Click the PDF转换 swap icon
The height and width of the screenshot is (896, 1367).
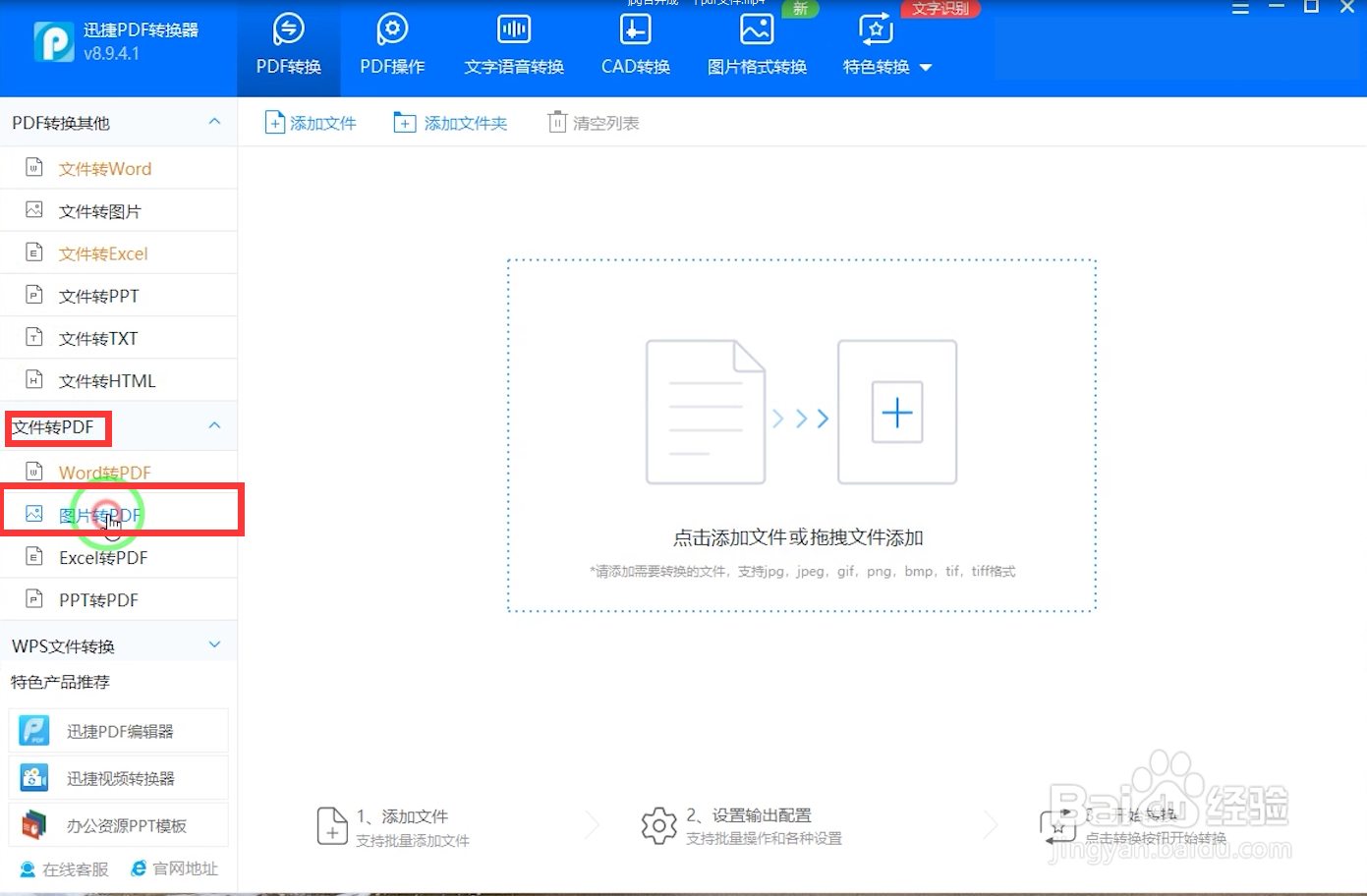[x=288, y=28]
